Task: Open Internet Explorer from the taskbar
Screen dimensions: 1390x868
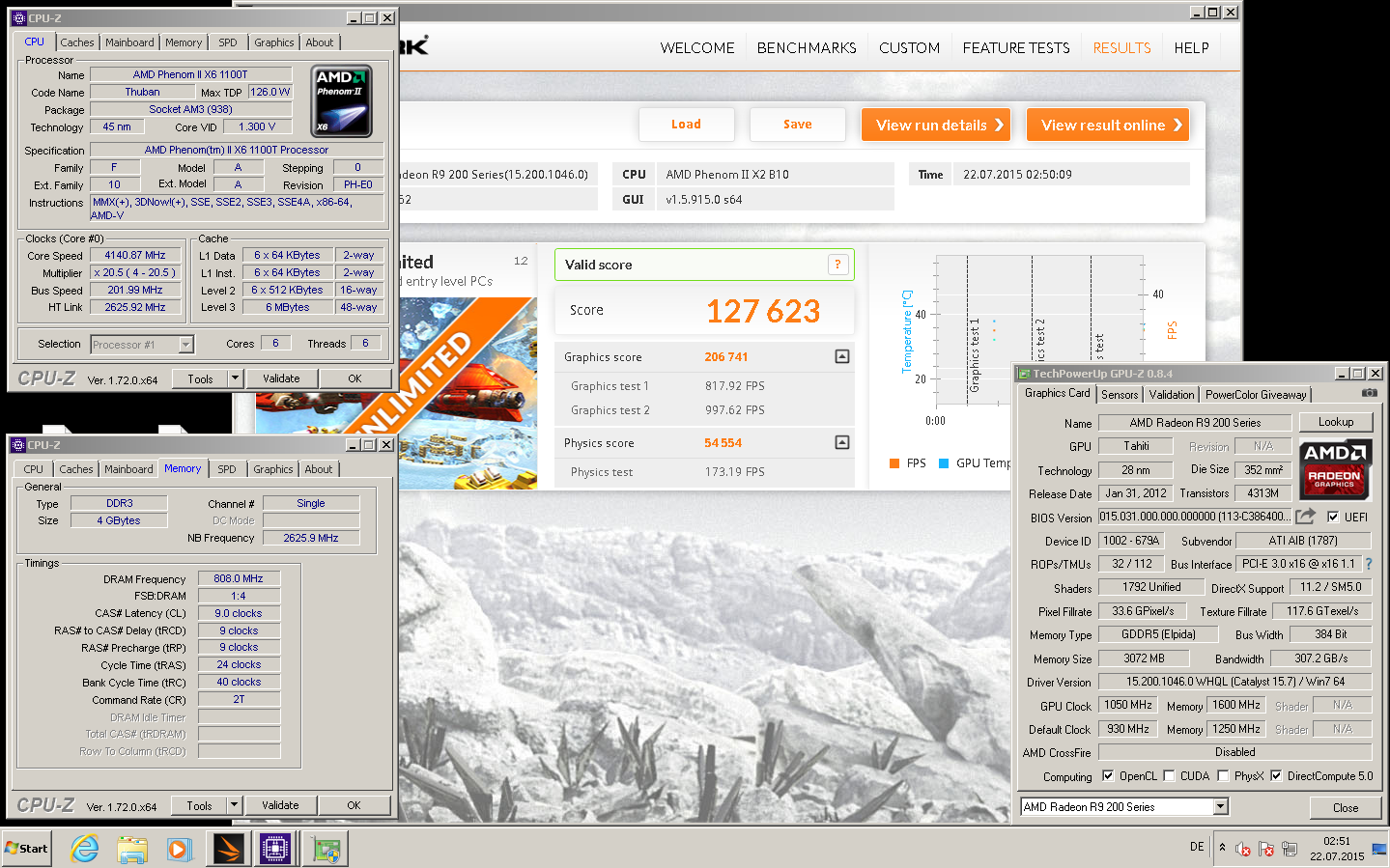Action: [x=85, y=849]
